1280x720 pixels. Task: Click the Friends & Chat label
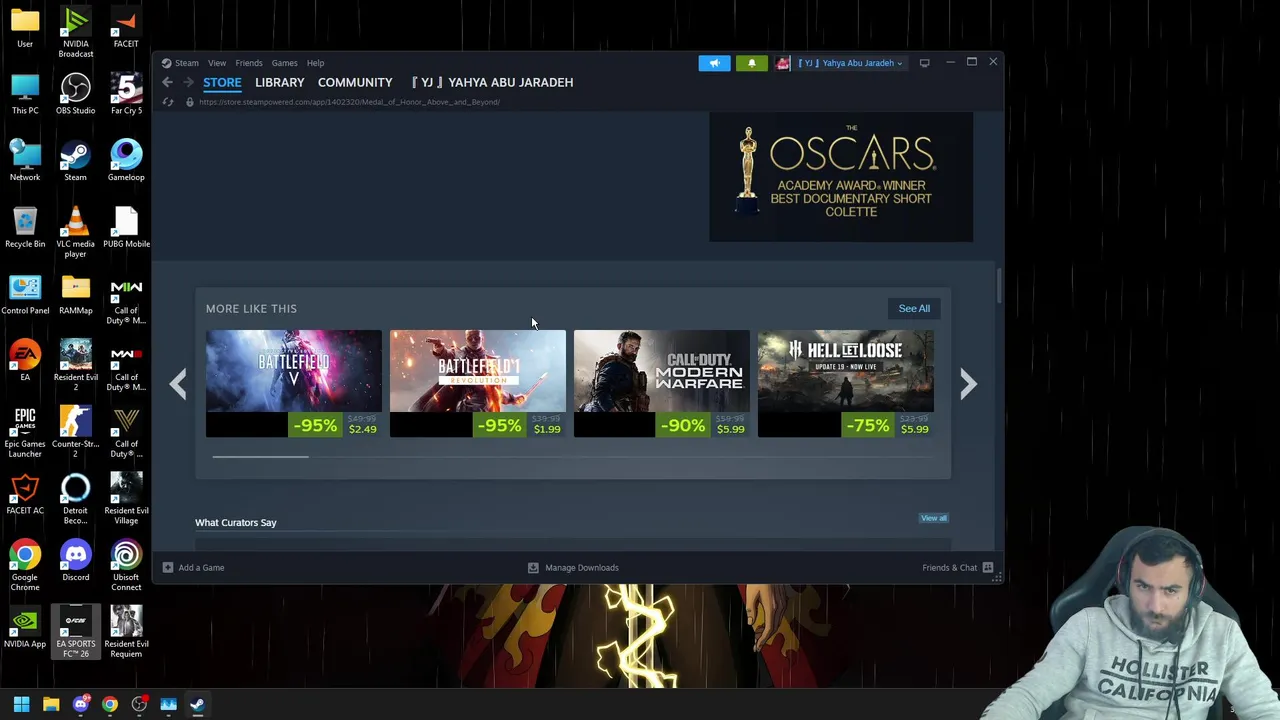pyautogui.click(x=949, y=567)
